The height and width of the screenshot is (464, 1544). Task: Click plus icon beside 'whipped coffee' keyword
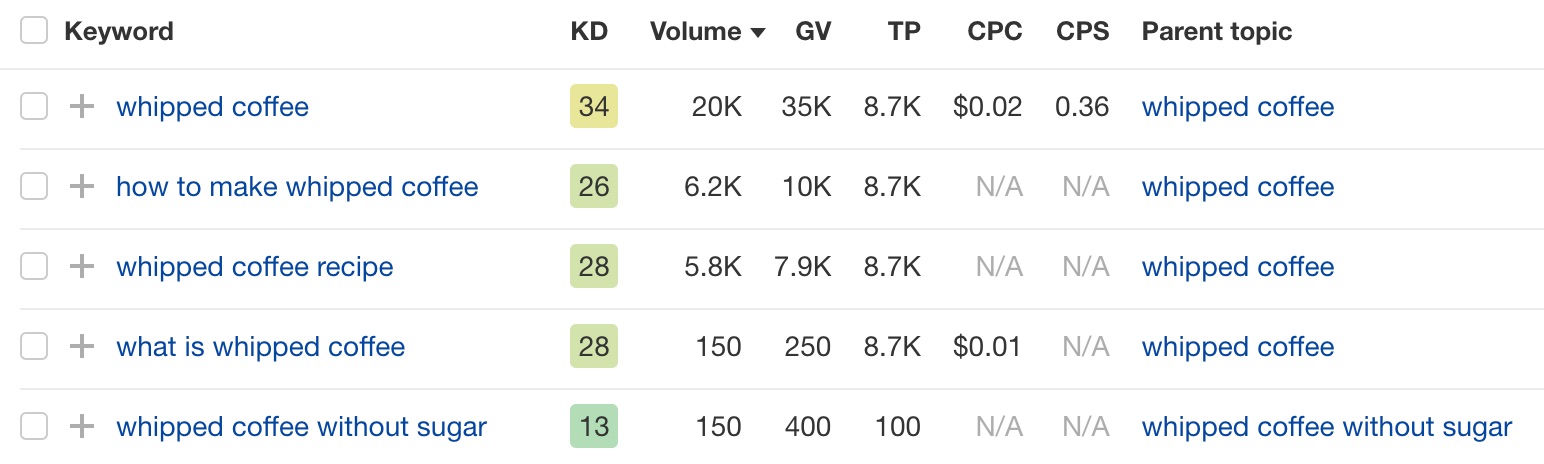pos(82,107)
